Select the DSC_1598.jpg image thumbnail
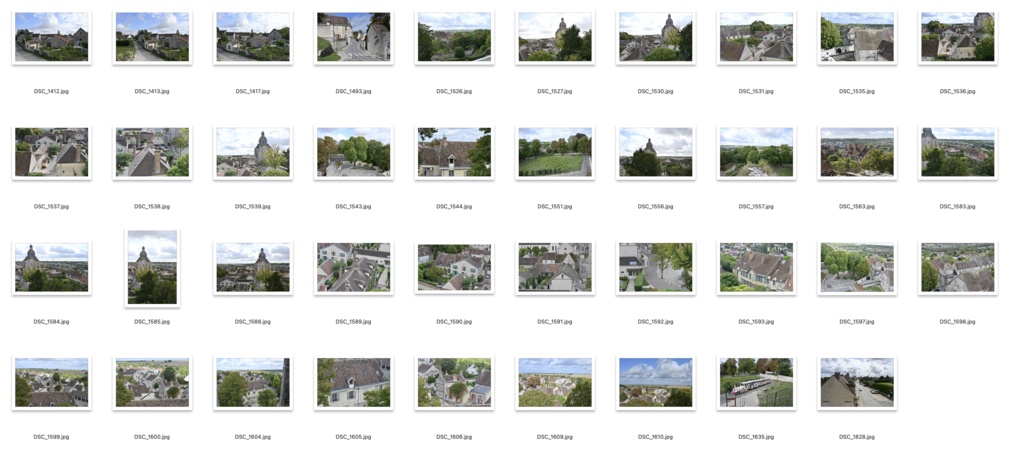1024x472 pixels. click(957, 268)
